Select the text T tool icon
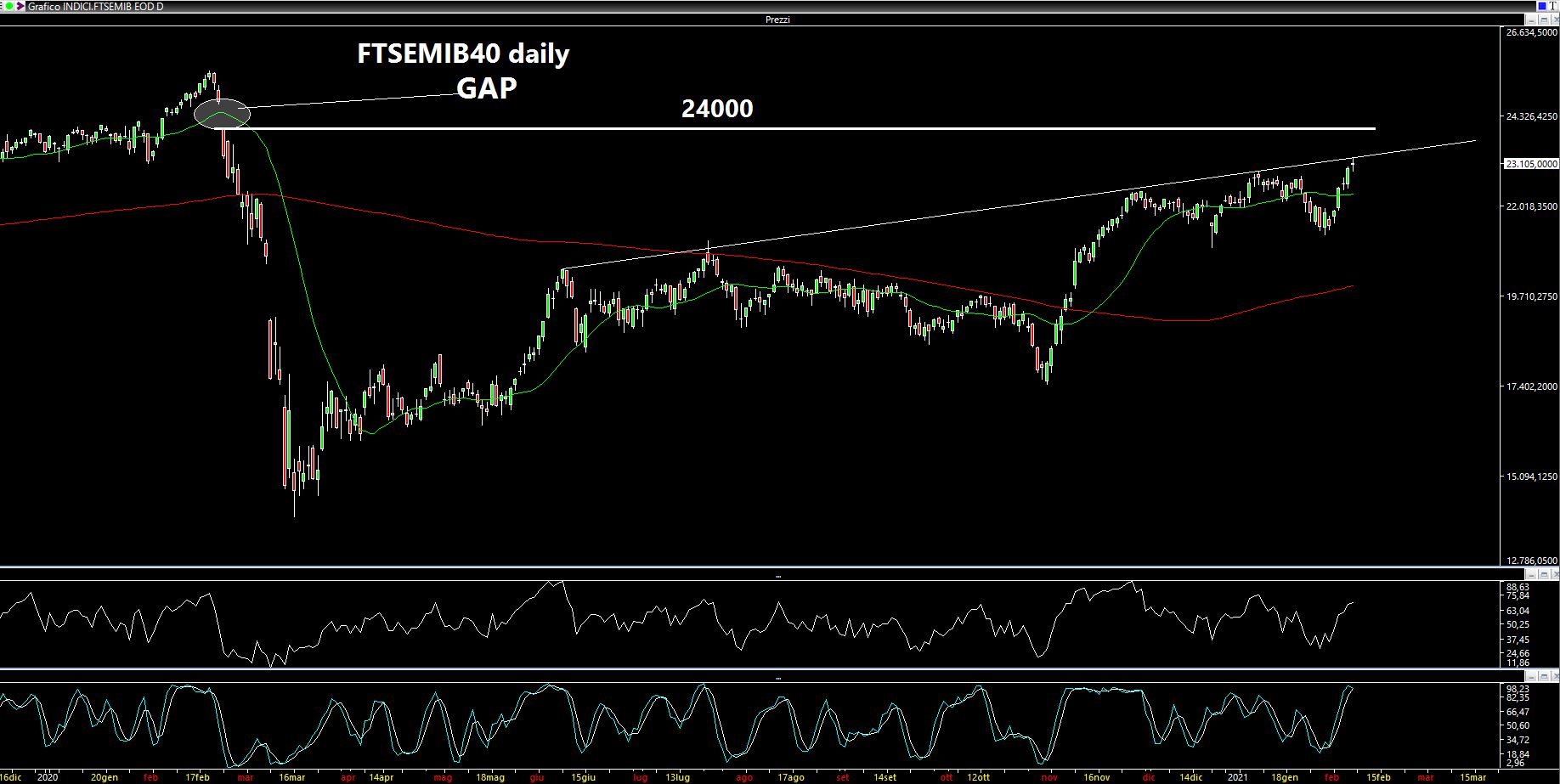Image resolution: width=1560 pixels, height=784 pixels. coord(1553,6)
